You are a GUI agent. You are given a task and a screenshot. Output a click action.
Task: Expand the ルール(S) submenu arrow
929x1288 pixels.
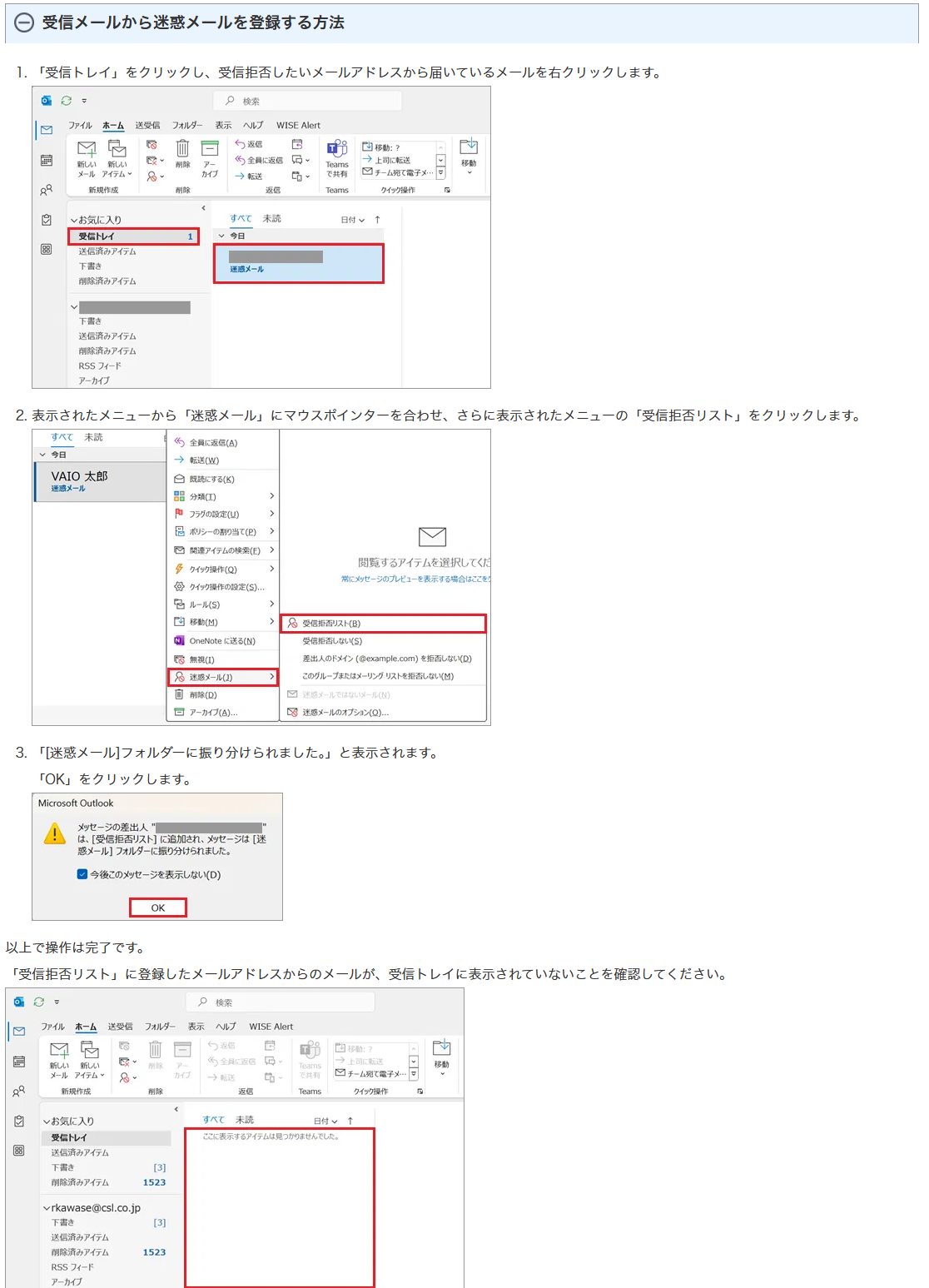tap(271, 604)
